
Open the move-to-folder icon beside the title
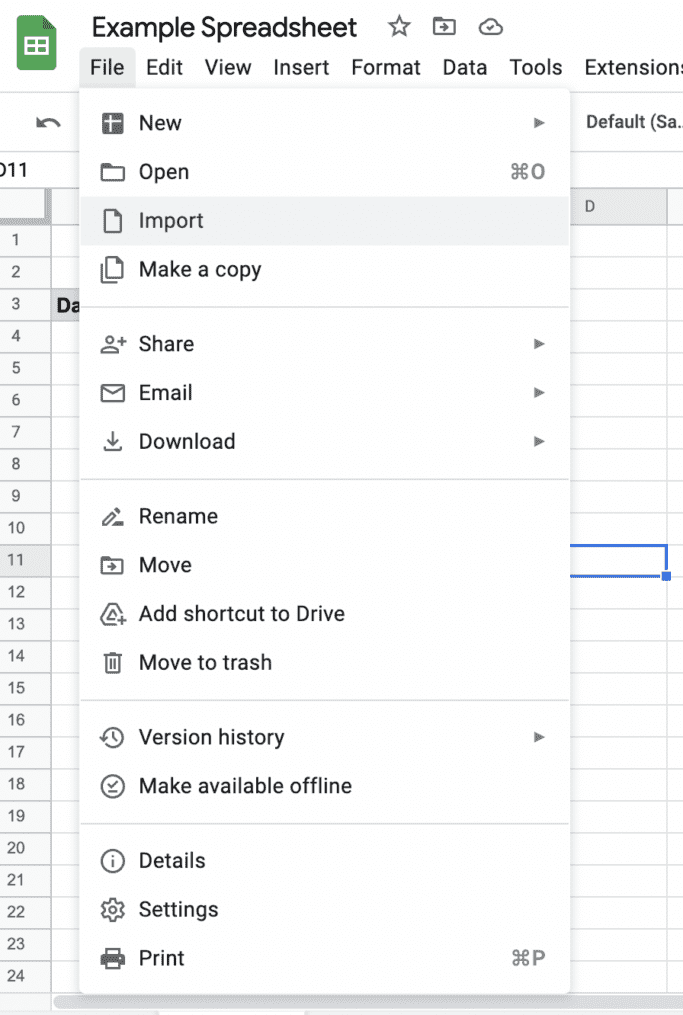pos(444,27)
